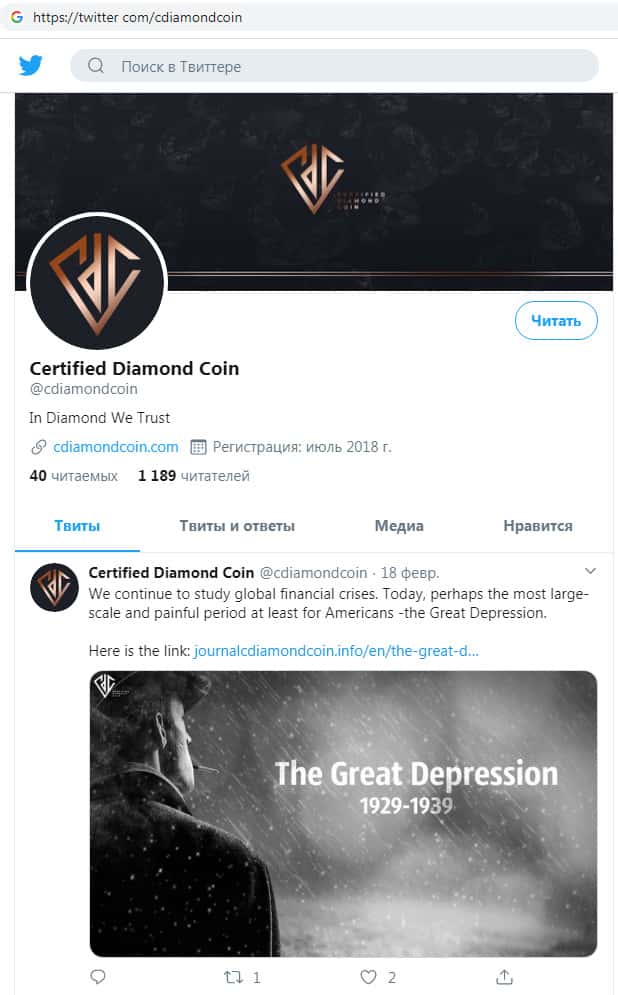This screenshot has height=995, width=618.
Task: Like the tweet with heart icon
Action: tap(369, 977)
